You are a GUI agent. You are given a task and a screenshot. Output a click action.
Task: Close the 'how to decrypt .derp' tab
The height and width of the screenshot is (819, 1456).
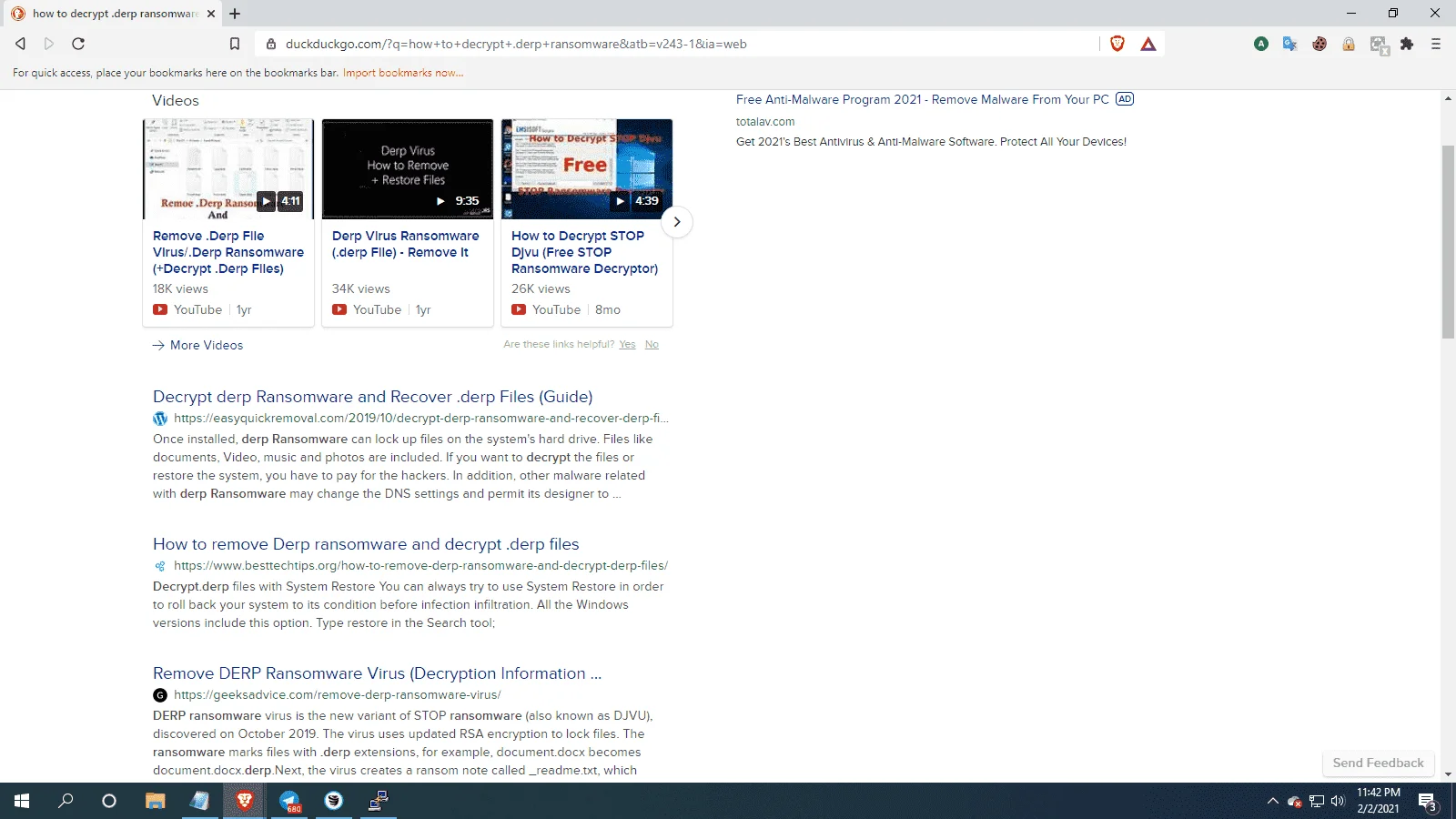click(211, 14)
